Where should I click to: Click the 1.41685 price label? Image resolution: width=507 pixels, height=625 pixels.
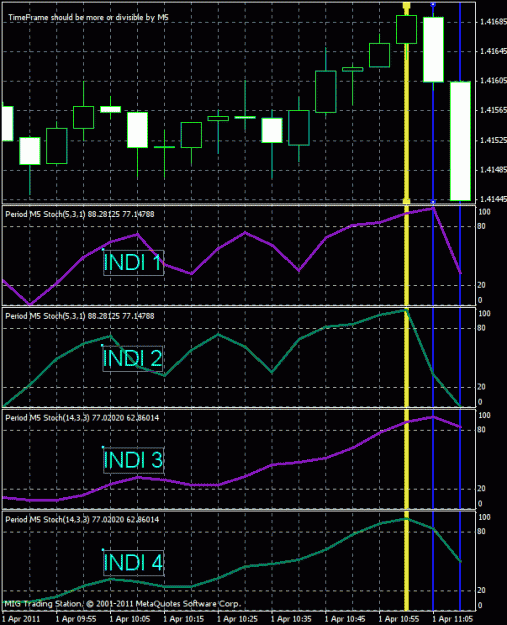493,22
